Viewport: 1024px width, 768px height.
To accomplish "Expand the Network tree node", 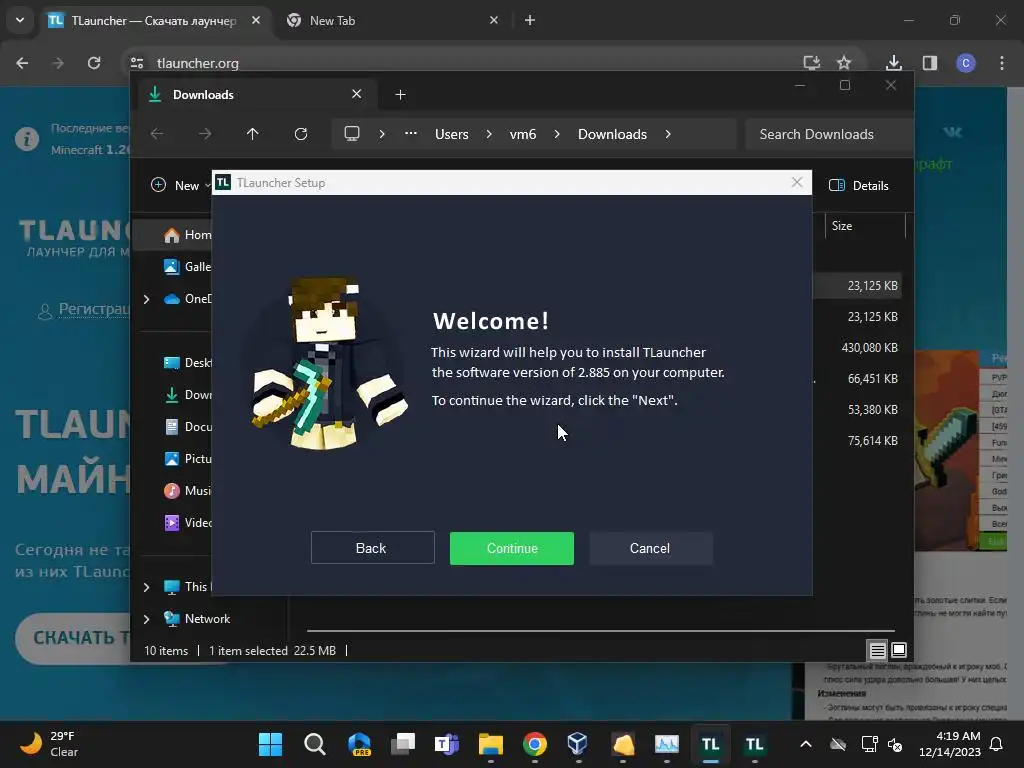I will pos(146,619).
